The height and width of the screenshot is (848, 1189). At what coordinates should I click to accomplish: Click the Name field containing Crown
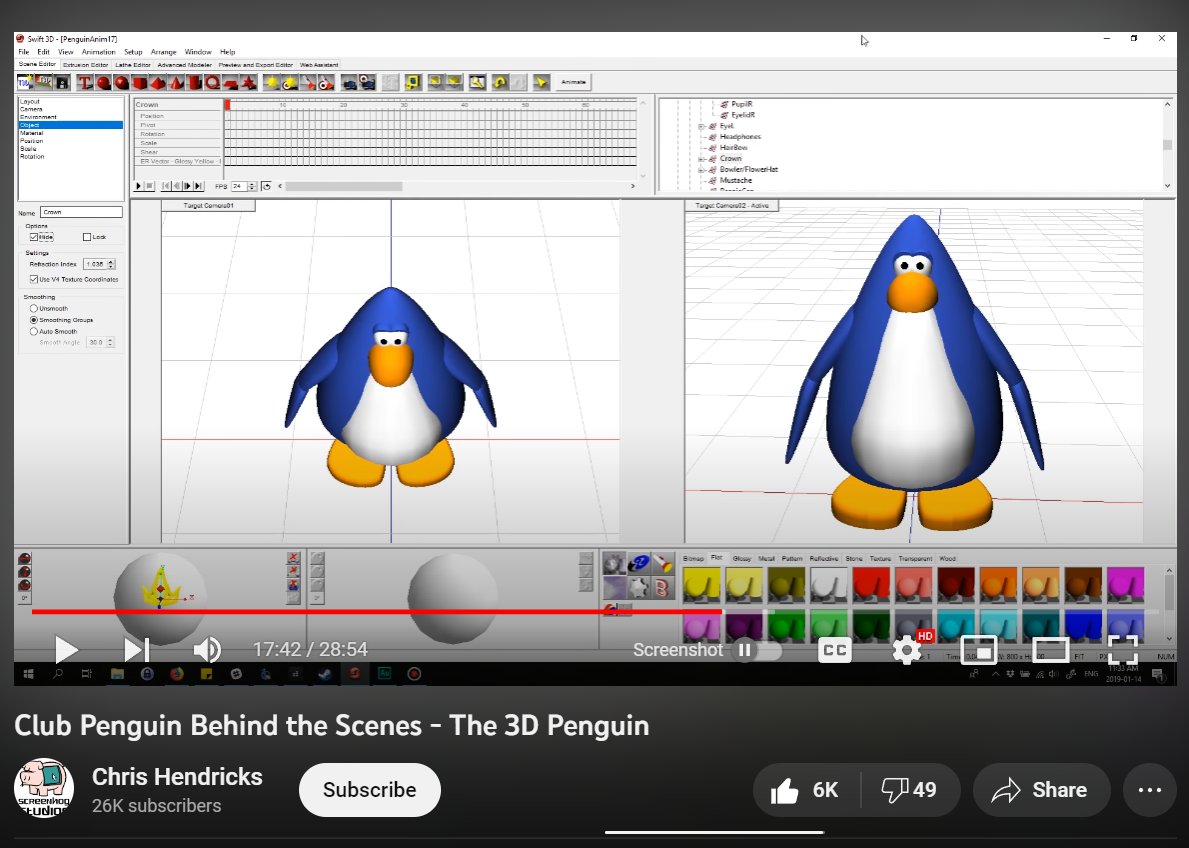pyautogui.click(x=81, y=212)
